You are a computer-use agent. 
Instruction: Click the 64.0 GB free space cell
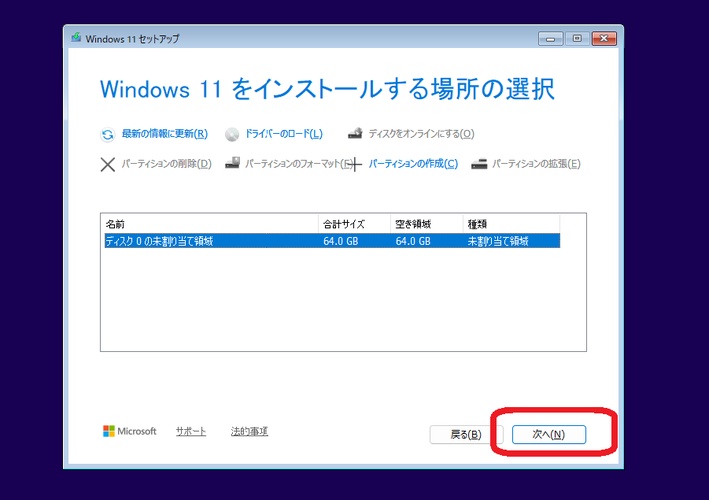point(413,241)
